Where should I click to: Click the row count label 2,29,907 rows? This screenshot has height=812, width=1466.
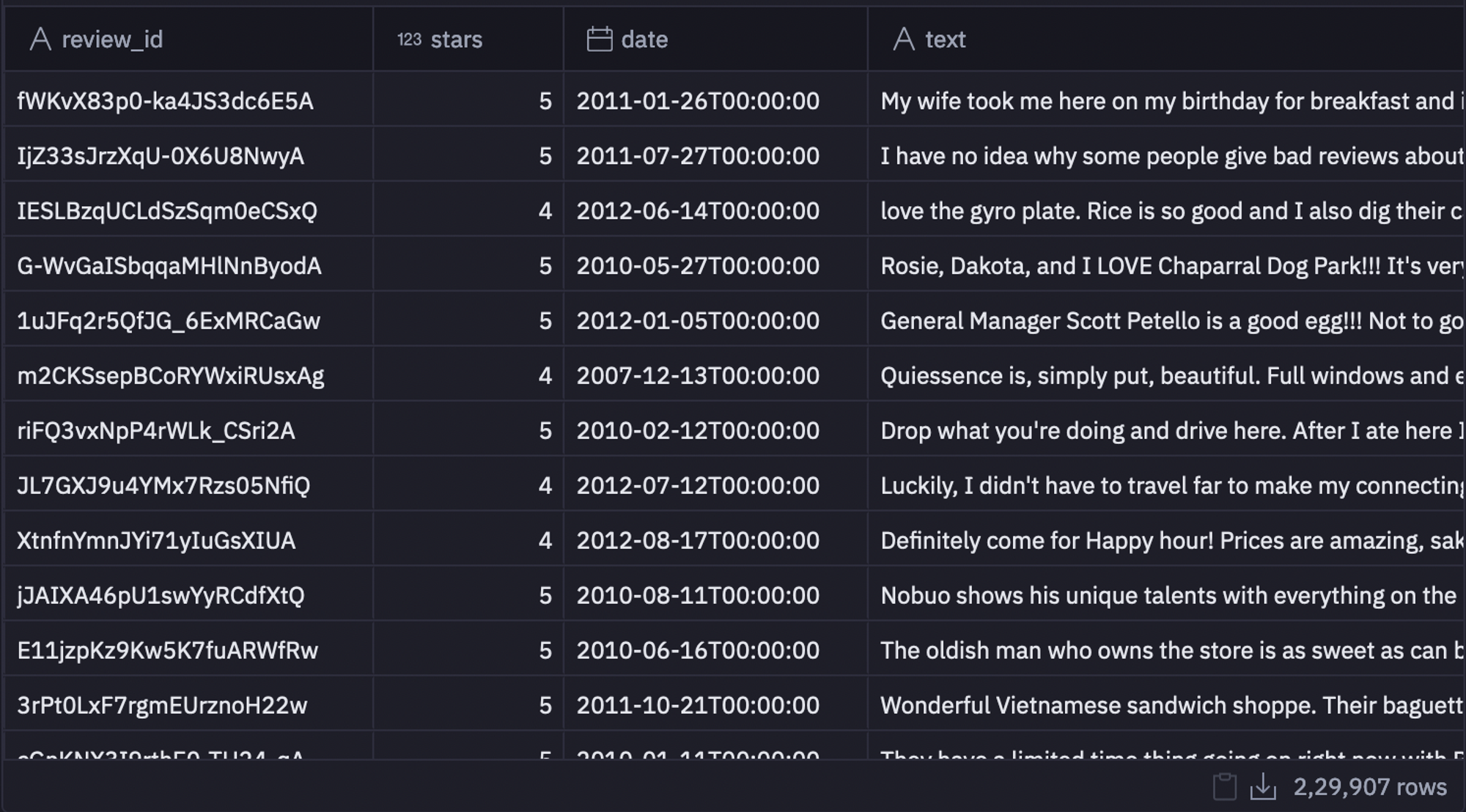(1369, 787)
